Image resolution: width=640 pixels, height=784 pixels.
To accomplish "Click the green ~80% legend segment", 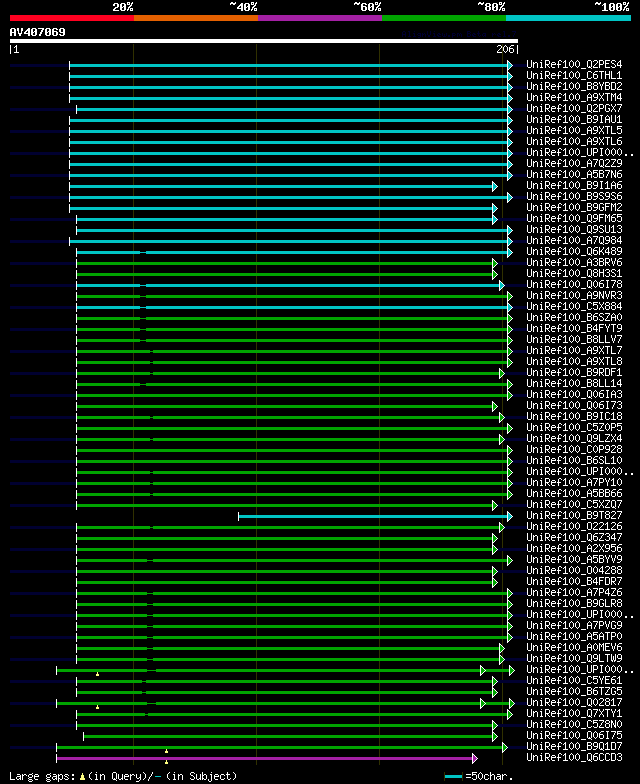I will 444,18.
